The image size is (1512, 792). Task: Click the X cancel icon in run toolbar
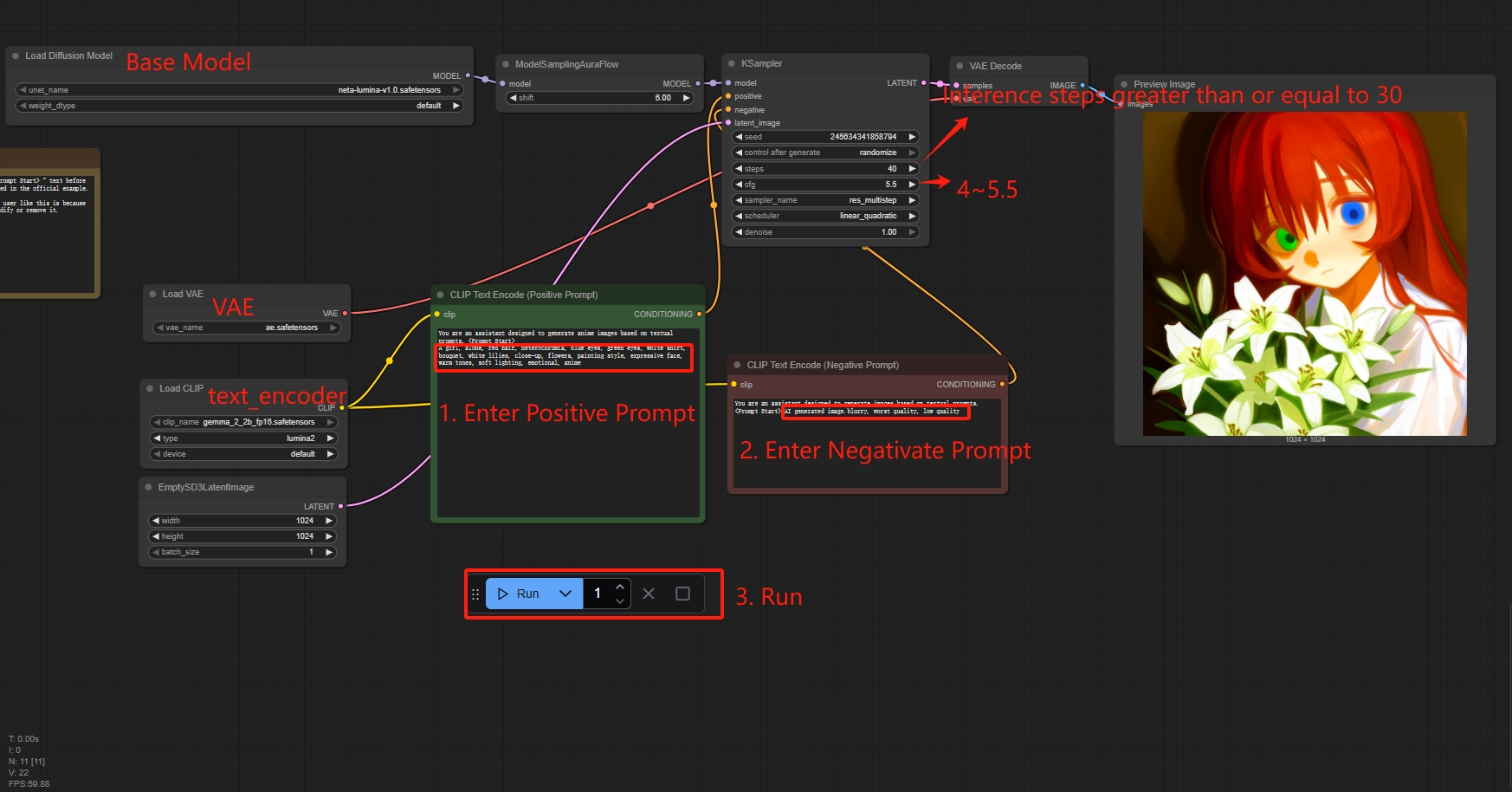[649, 594]
